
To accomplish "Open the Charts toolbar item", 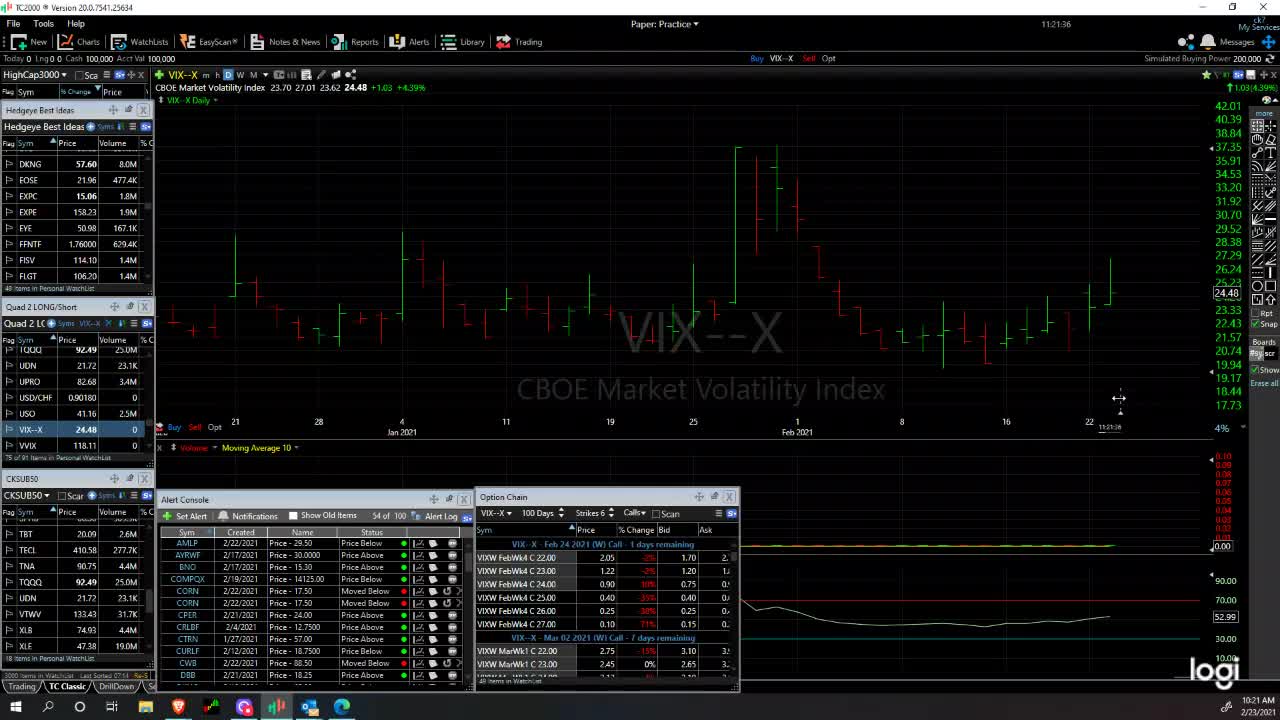I will [79, 42].
